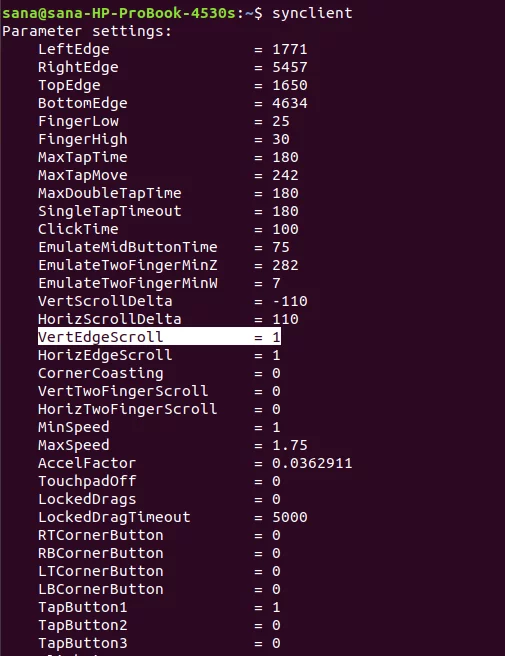This screenshot has width=505, height=656.
Task: Click the HorizTwoFingerScroll value 0
Action: pyautogui.click(x=276, y=409)
